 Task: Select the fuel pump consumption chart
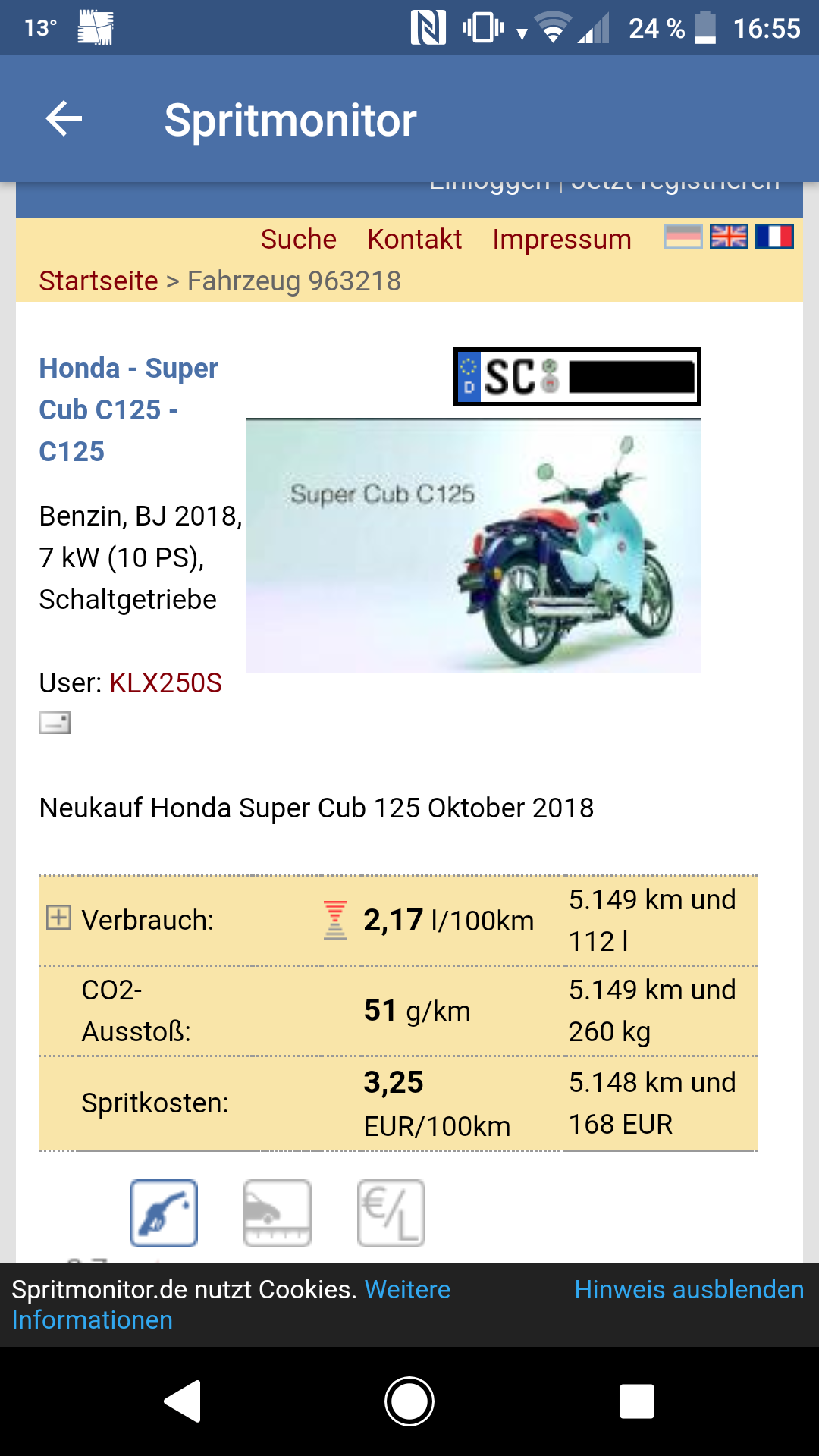tap(164, 1213)
